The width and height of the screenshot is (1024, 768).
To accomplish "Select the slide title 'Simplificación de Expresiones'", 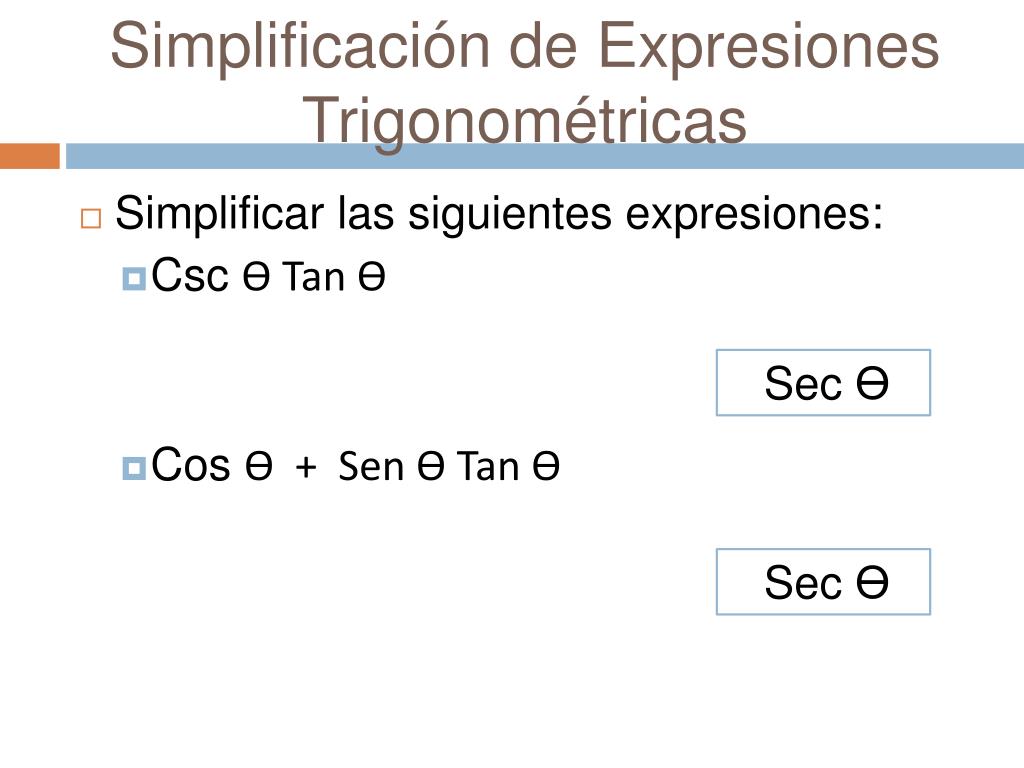I will (524, 46).
